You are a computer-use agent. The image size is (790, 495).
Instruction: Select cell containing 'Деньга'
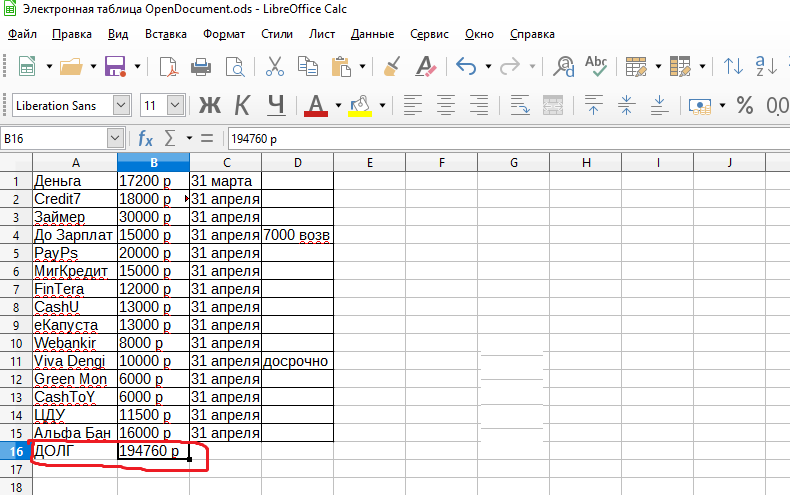tap(75, 181)
